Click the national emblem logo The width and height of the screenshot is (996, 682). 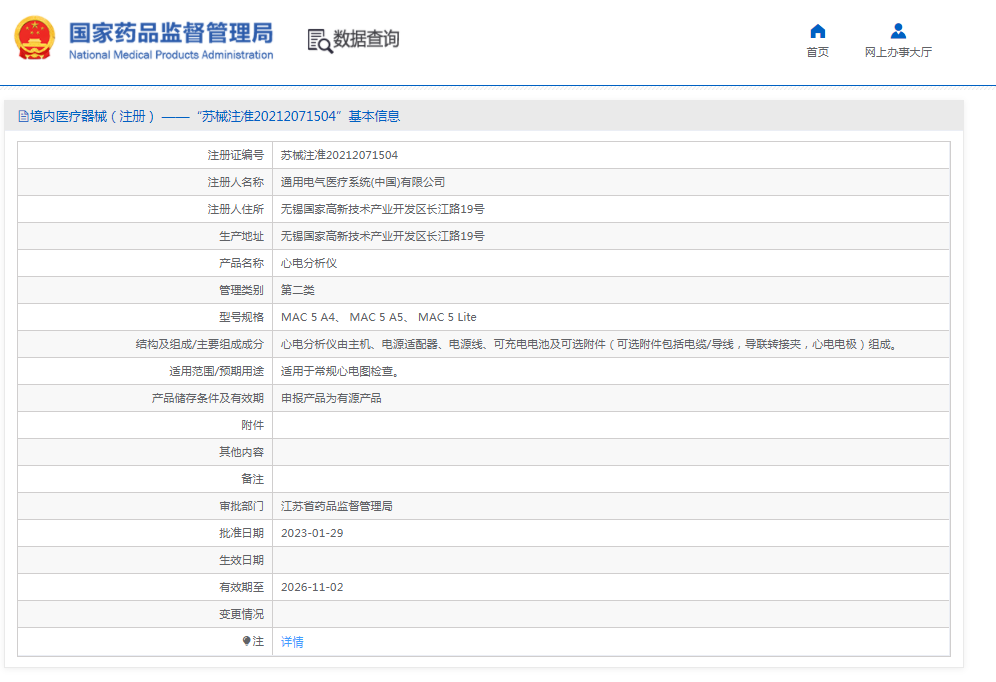click(x=35, y=39)
